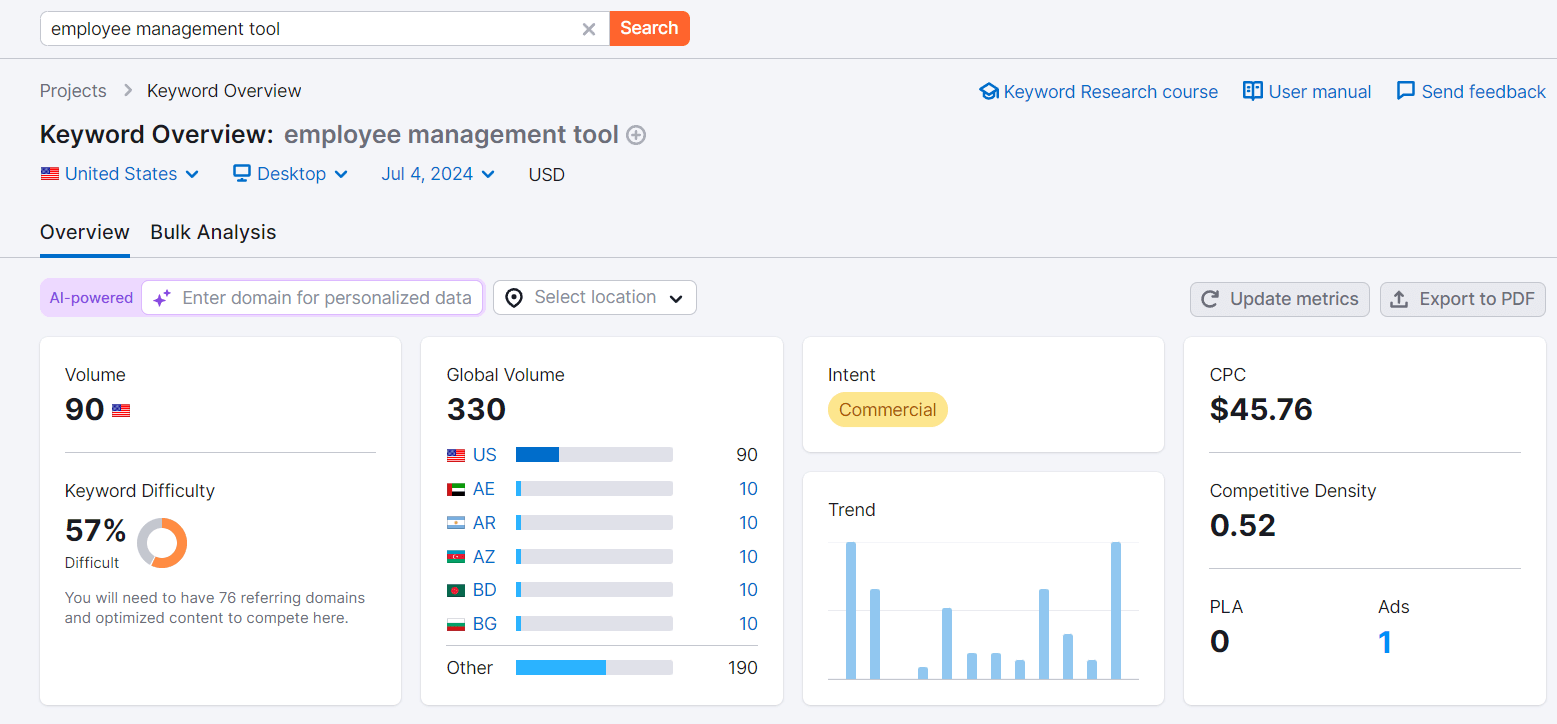Click the AE country row label
The height and width of the screenshot is (724, 1557).
tap(485, 489)
